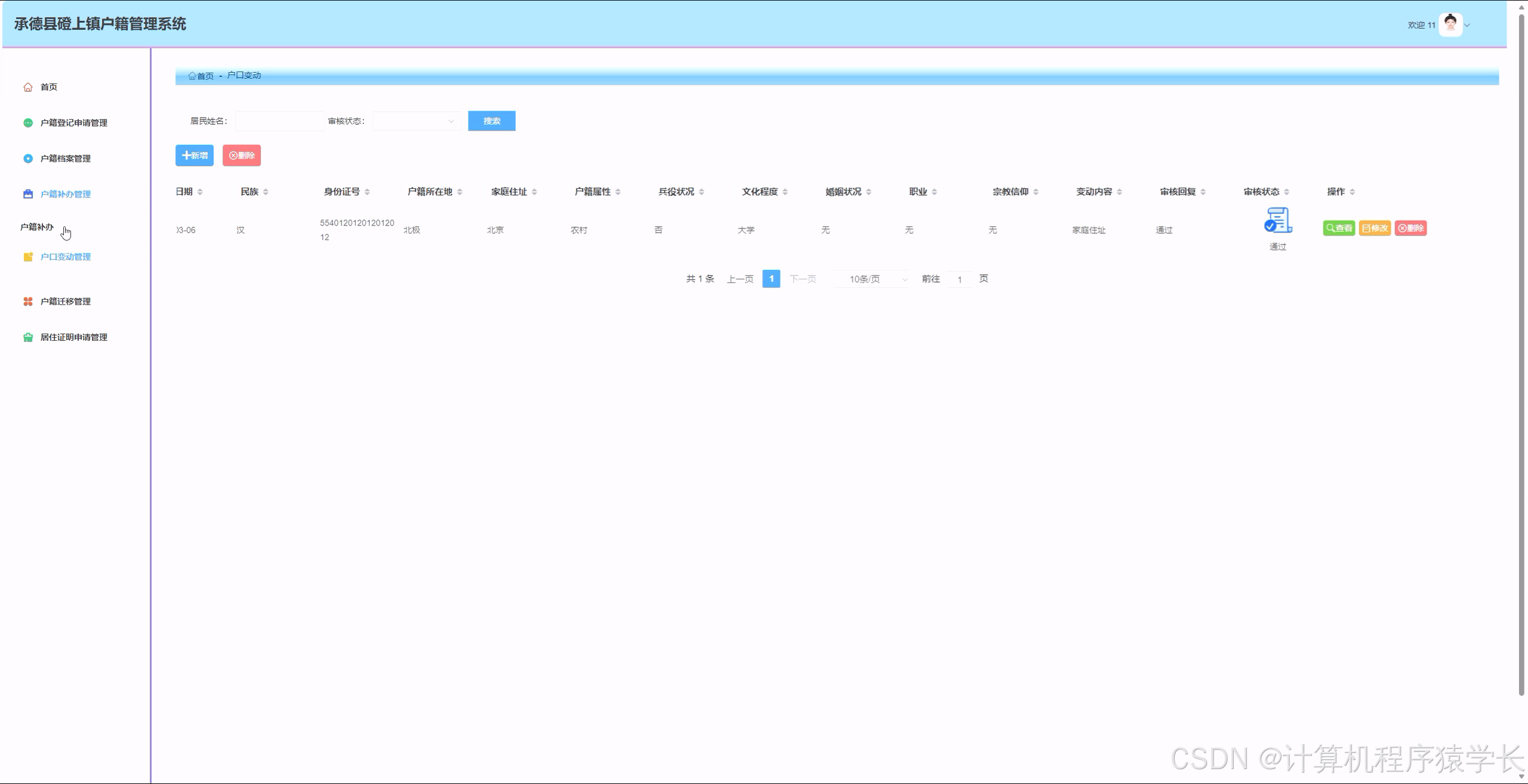Click orange 户籍迁移管理 sidebar icon
The height and width of the screenshot is (784, 1528).
(x=27, y=302)
